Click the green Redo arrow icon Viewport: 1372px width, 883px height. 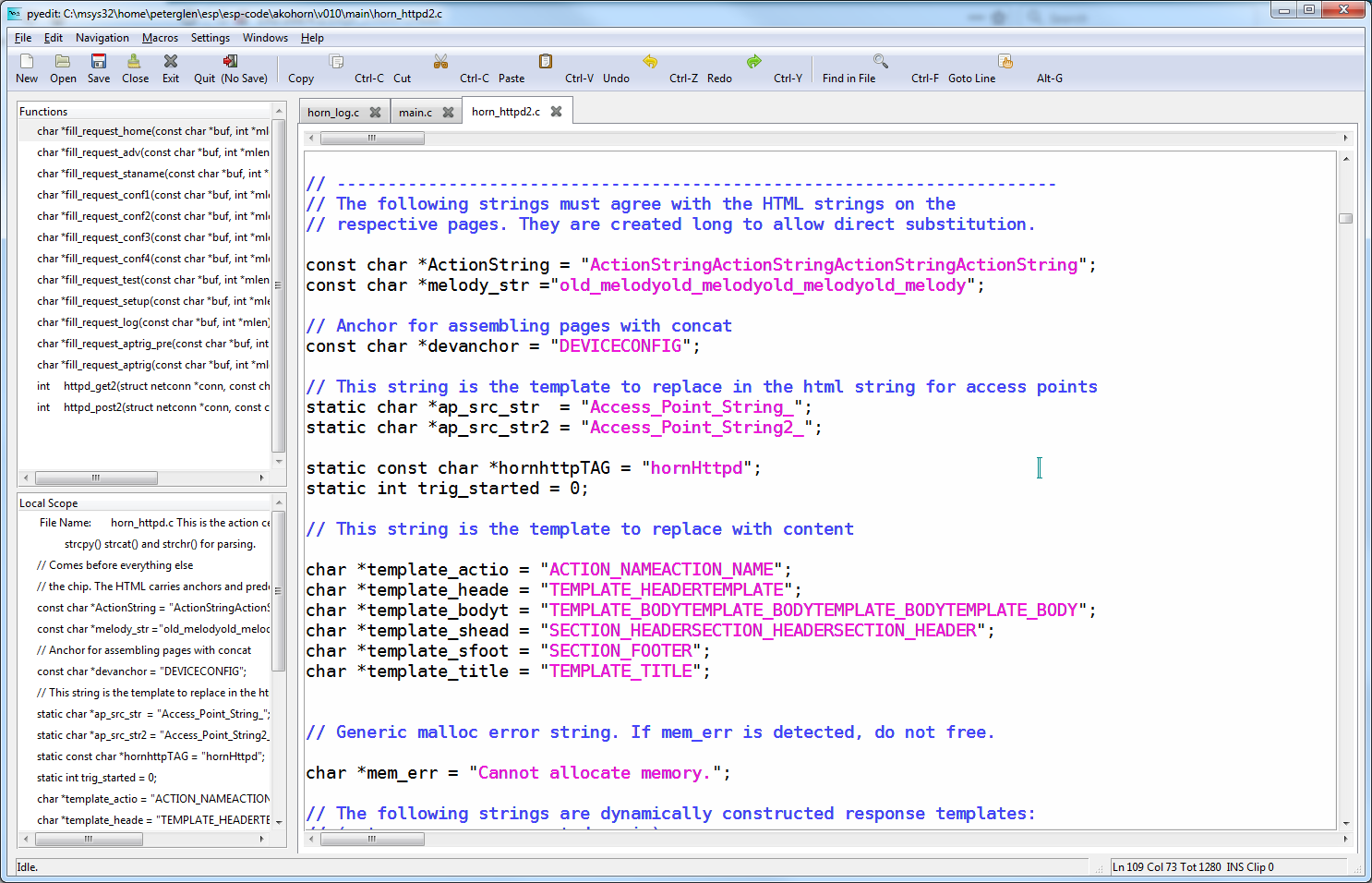pos(754,62)
